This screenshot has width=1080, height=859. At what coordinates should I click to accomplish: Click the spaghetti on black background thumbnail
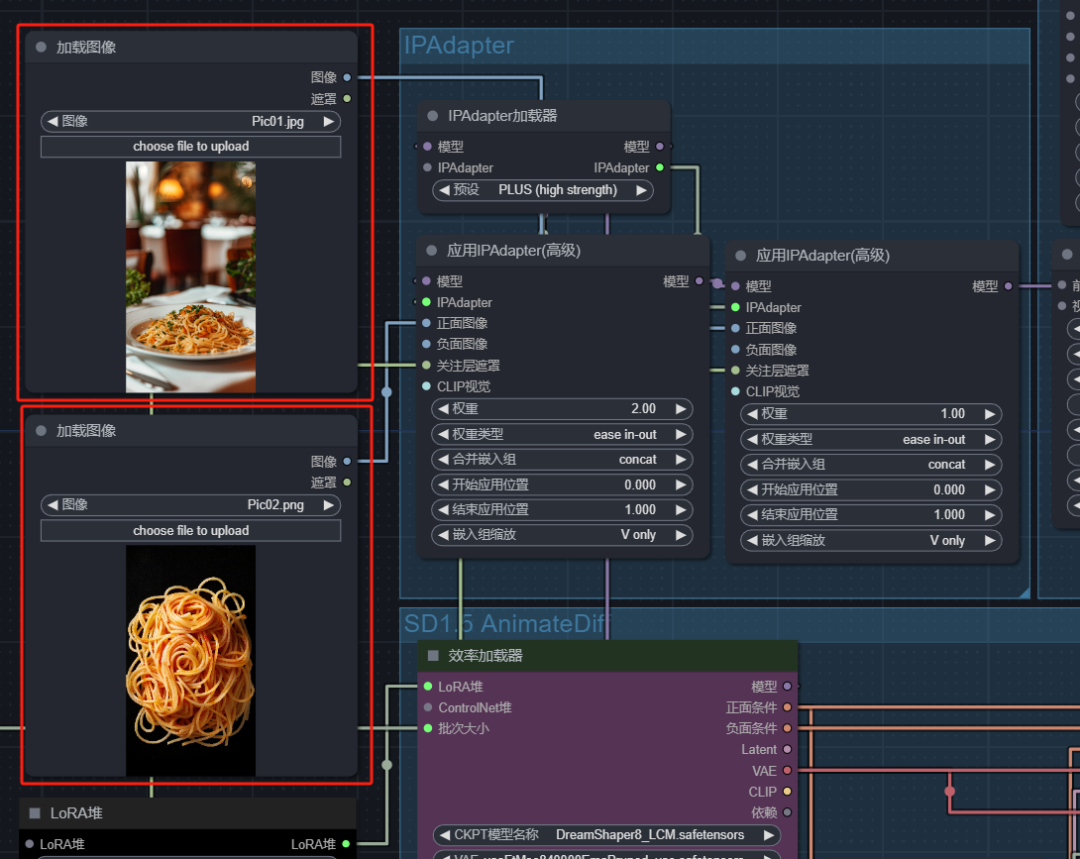coord(190,660)
